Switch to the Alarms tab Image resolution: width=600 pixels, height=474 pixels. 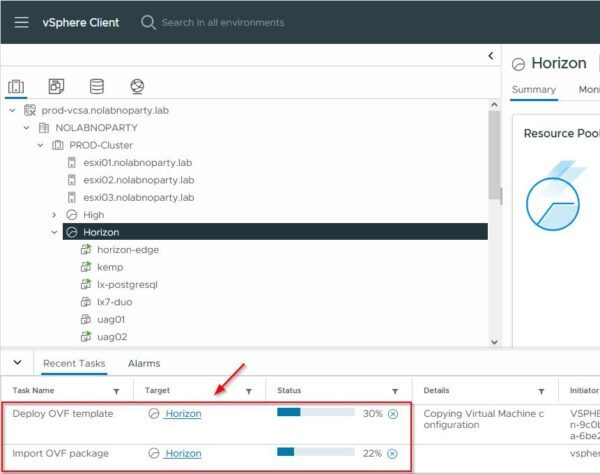[144, 363]
